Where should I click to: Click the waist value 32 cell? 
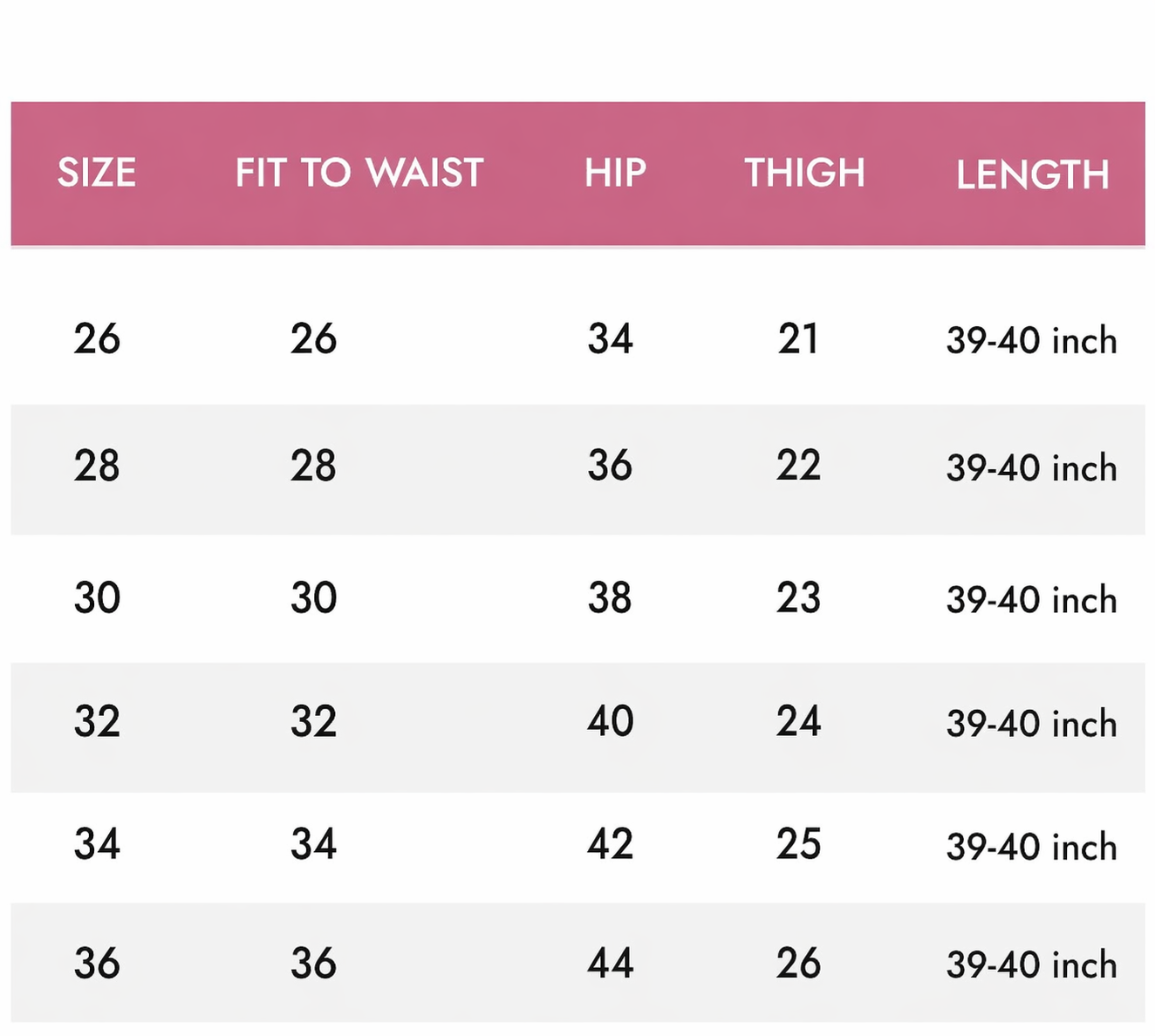(x=313, y=721)
